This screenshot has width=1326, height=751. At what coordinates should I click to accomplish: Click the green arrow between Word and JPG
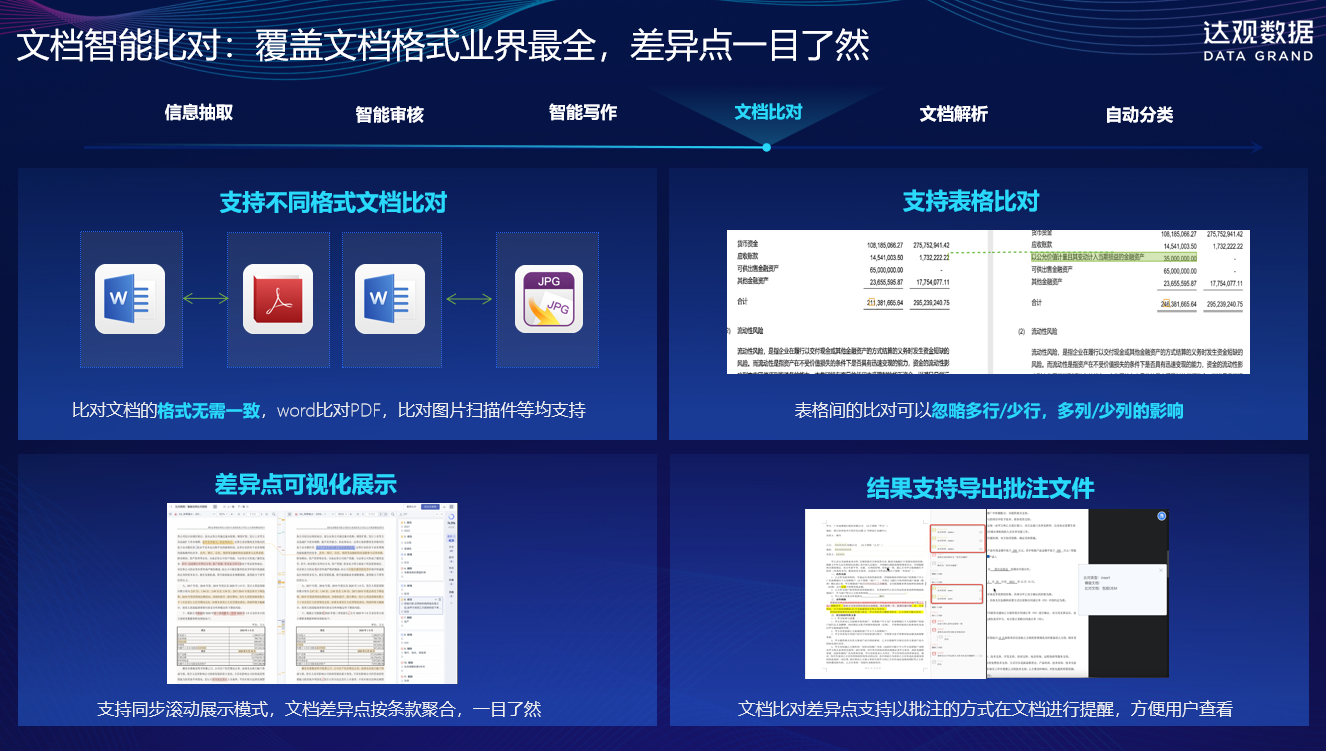tap(470, 298)
